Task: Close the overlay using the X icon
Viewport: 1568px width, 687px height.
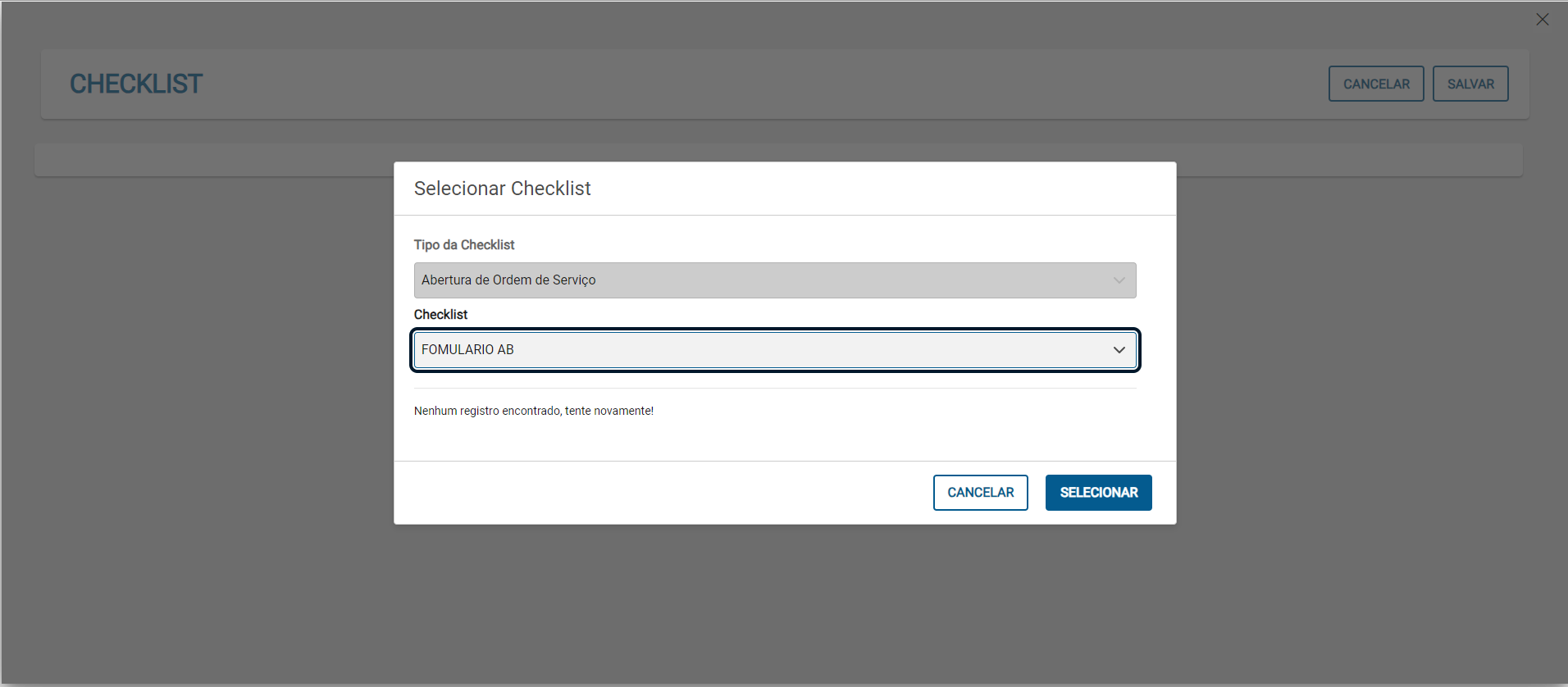Action: pyautogui.click(x=1542, y=20)
